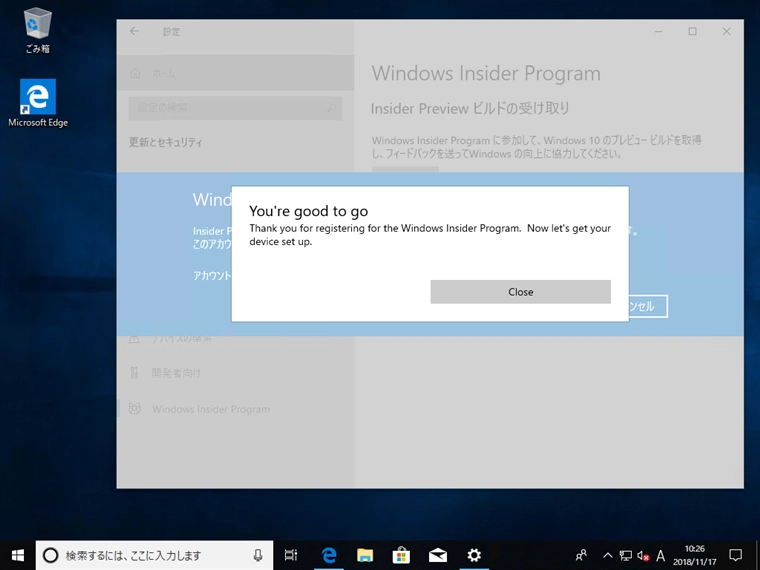This screenshot has width=760, height=570.
Task: Select 開発者向け in Settings sidebar
Action: (235, 373)
